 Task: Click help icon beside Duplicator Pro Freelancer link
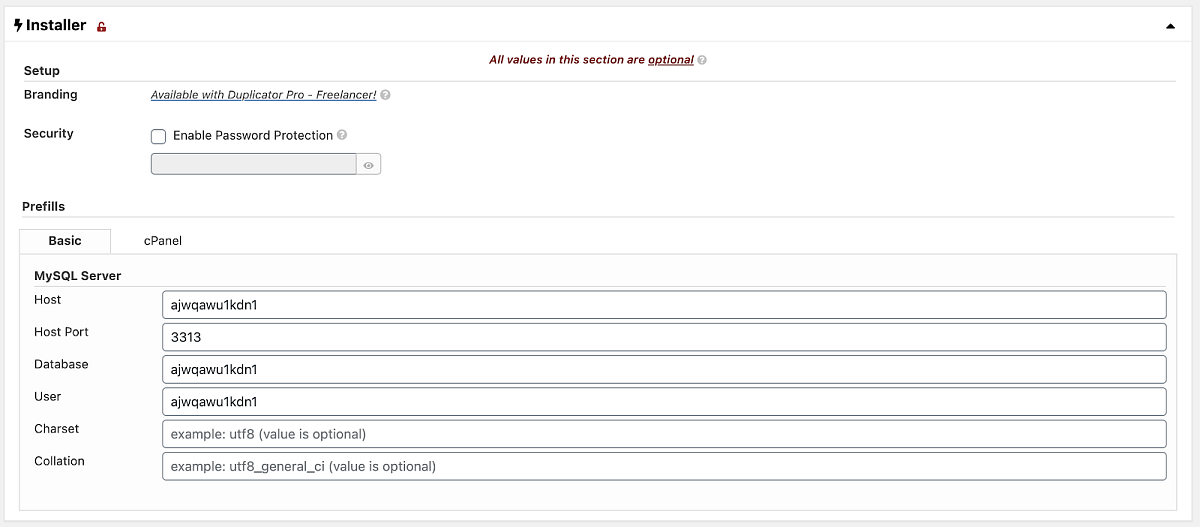pos(386,95)
